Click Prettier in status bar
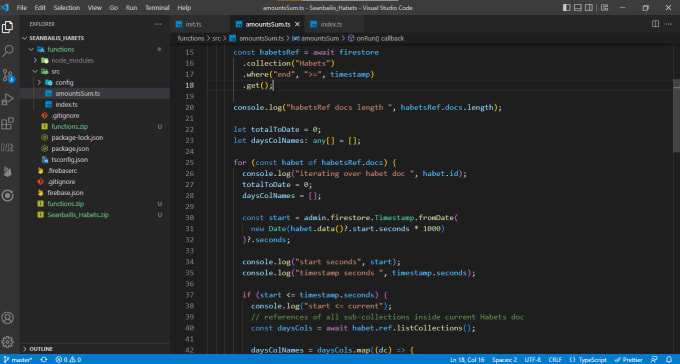Viewport: 680px width, 364px height. (628, 360)
